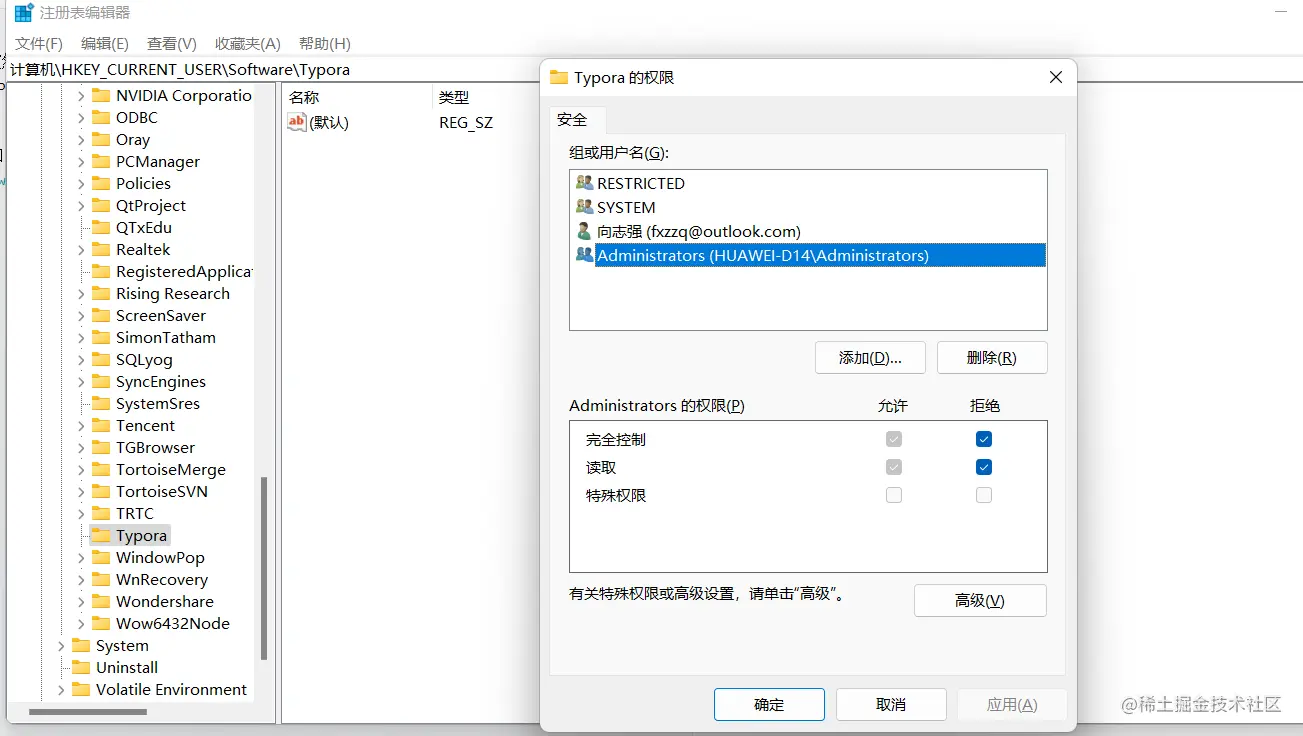
Task: Expand the ODBC tree node
Action: coord(81,117)
